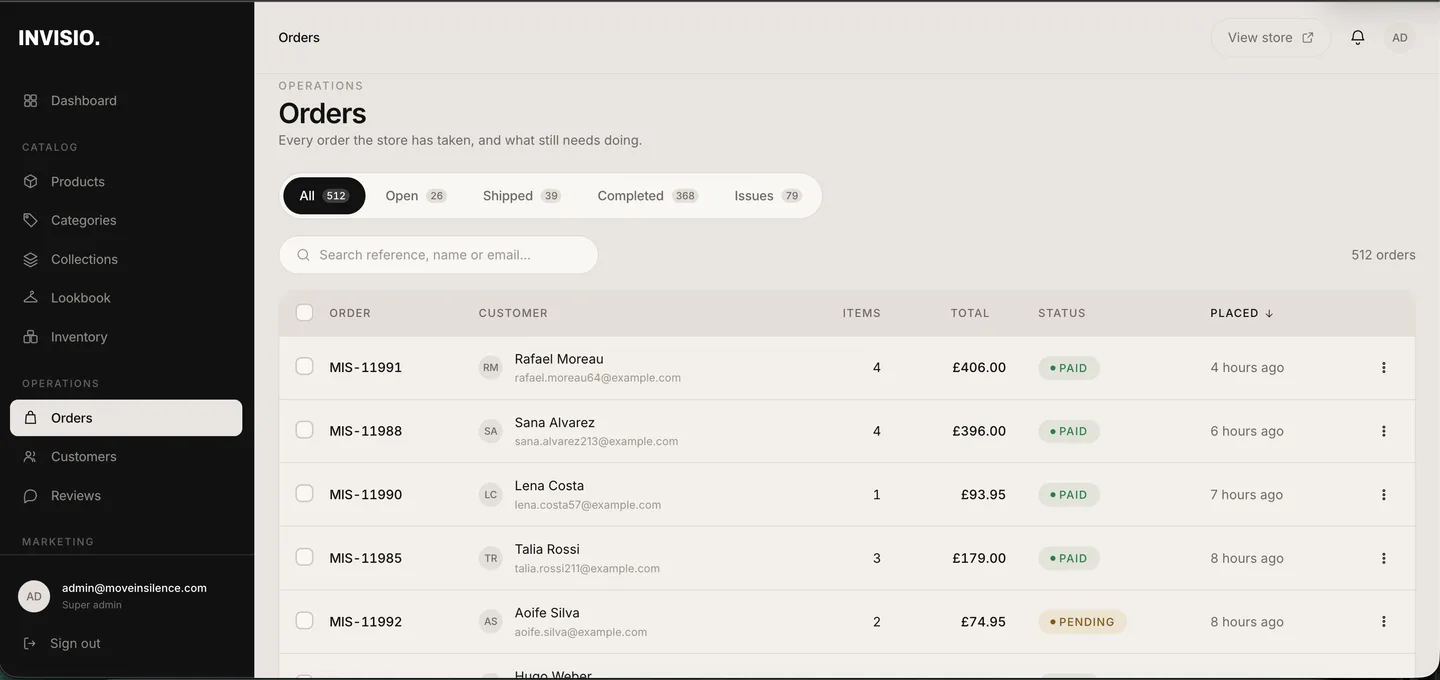
Task: Open row actions menu for MIS-11992
Action: [1384, 622]
